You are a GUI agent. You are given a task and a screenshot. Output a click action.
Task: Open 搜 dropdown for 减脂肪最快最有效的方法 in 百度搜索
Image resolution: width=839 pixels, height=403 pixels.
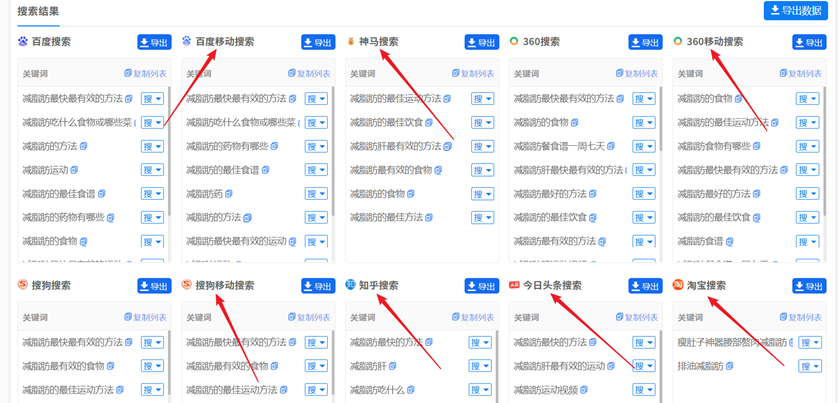click(x=152, y=98)
